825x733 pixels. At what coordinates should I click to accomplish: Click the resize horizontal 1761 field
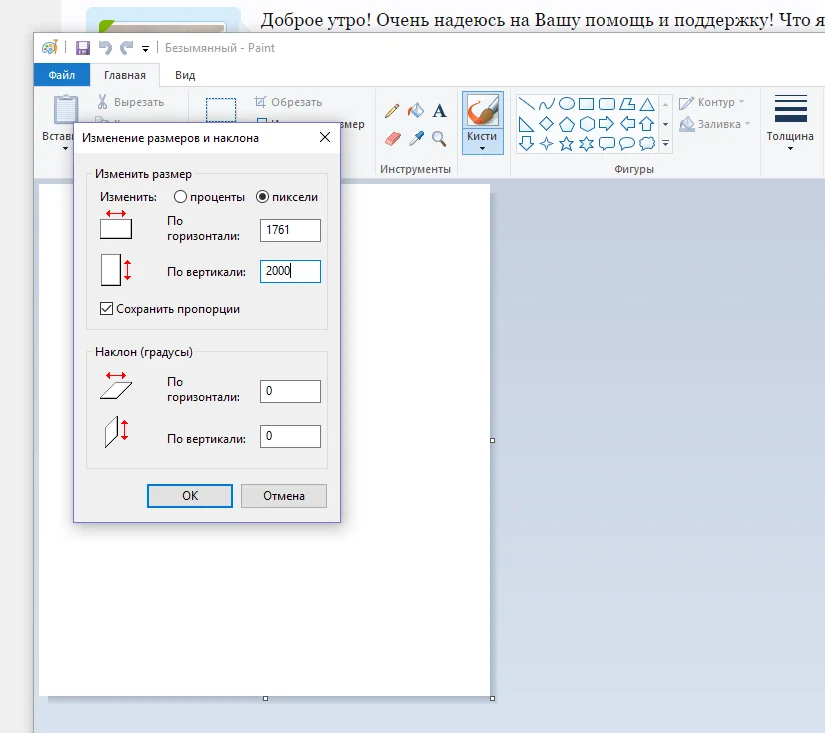point(290,230)
